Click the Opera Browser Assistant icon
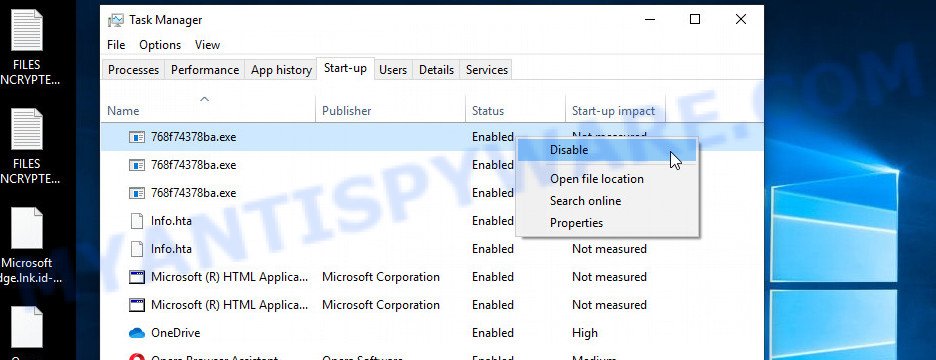The image size is (936, 360). (x=137, y=358)
